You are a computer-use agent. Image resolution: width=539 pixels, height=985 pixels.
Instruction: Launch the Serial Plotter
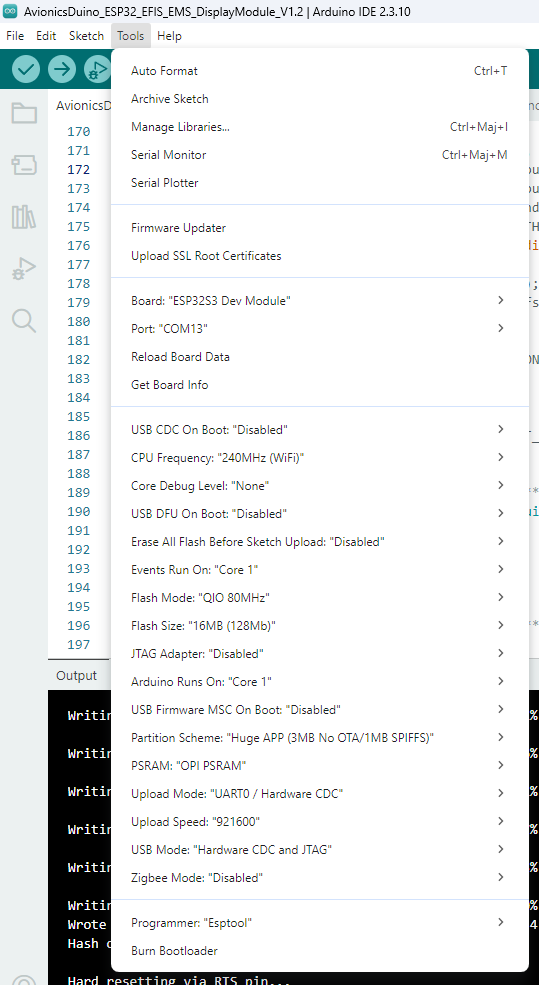click(x=320, y=183)
